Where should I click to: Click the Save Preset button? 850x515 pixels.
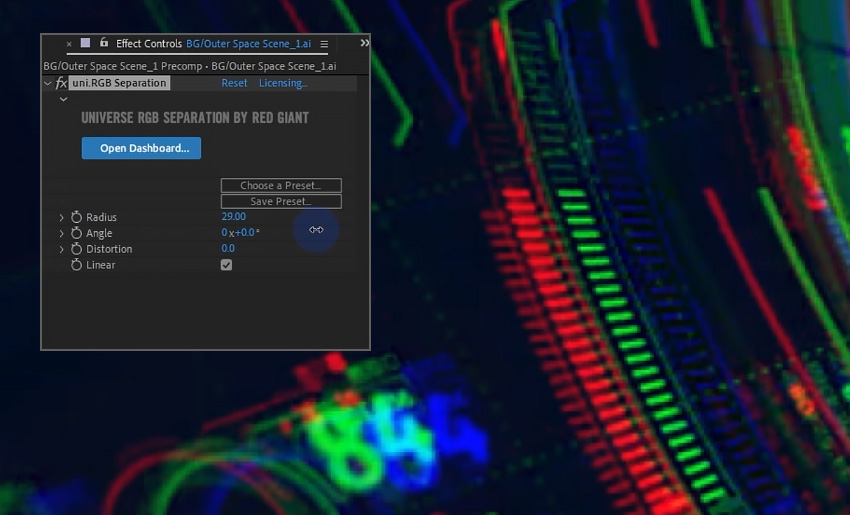coord(281,202)
